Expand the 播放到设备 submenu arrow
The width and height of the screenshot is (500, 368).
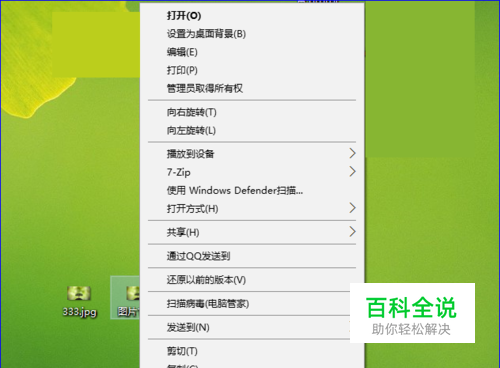pos(352,153)
